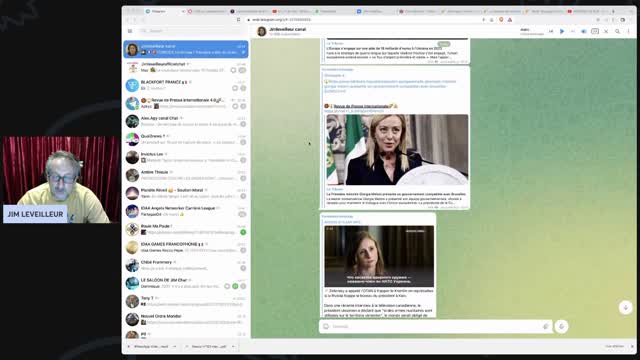Switch to the last browser tab with a red icon

coord(587,11)
